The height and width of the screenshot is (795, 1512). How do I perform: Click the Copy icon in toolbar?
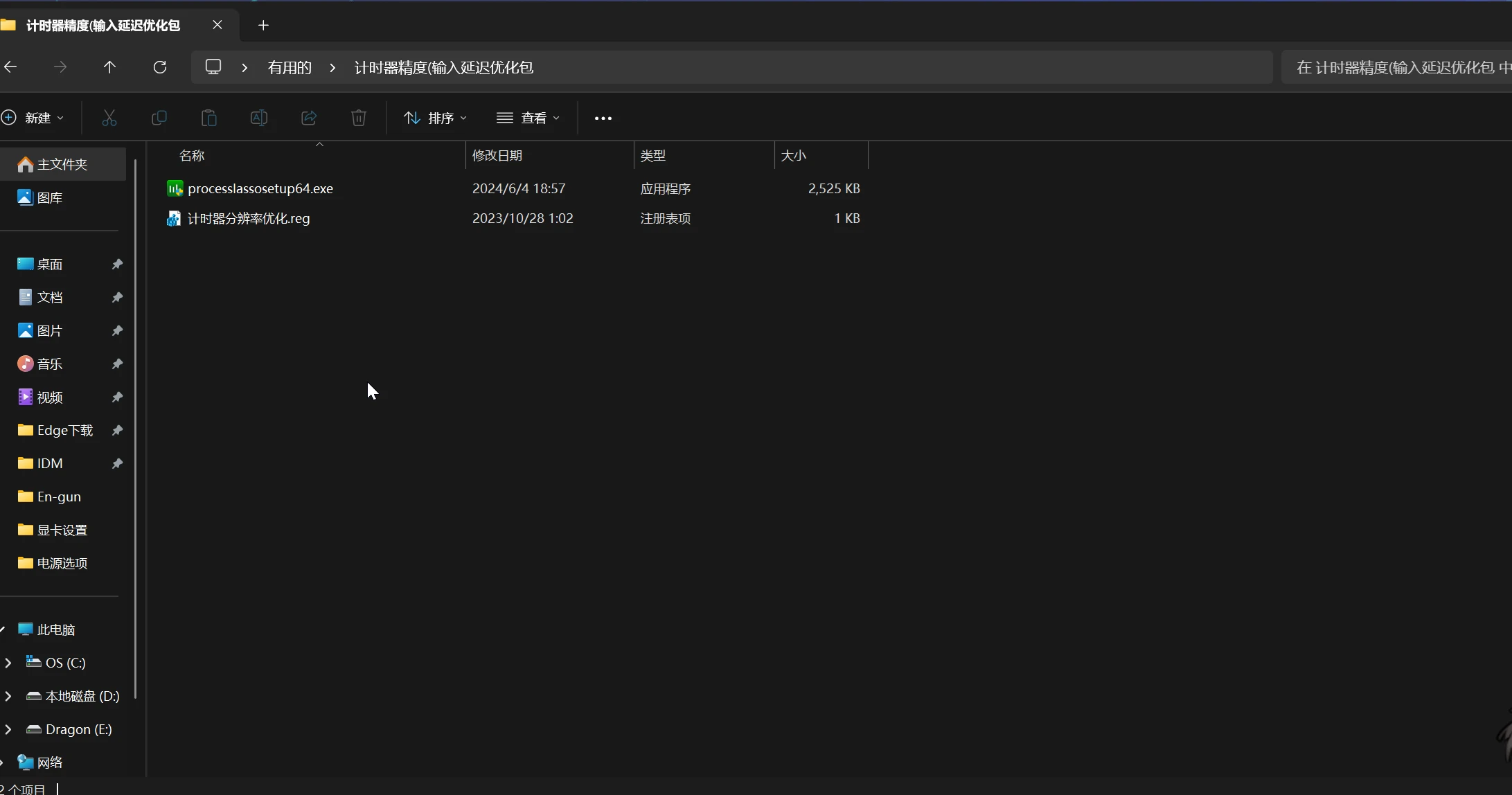[159, 118]
